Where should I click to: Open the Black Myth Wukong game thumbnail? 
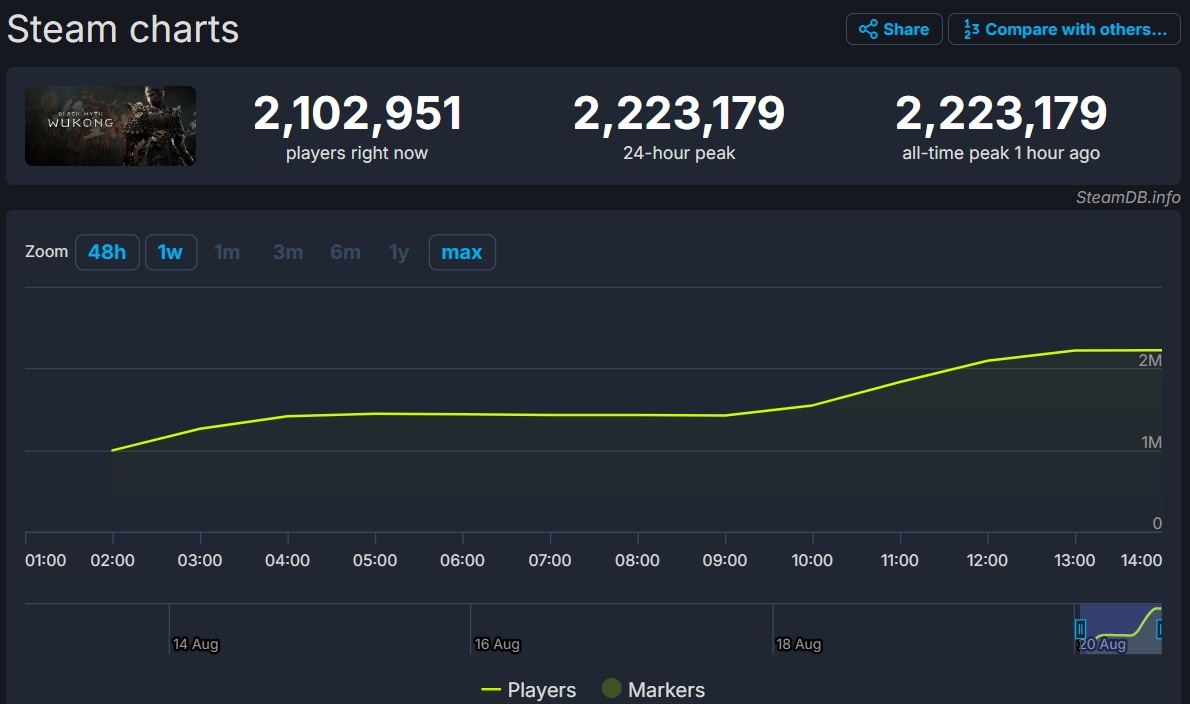[x=110, y=126]
